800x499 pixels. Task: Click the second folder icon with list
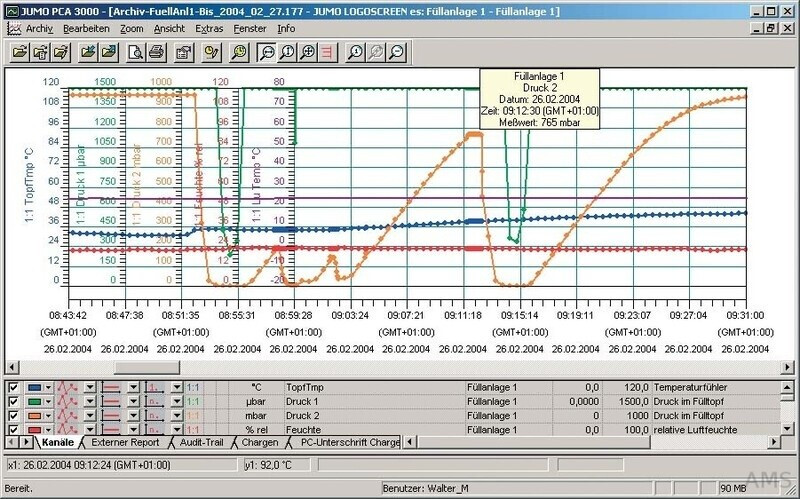point(40,52)
